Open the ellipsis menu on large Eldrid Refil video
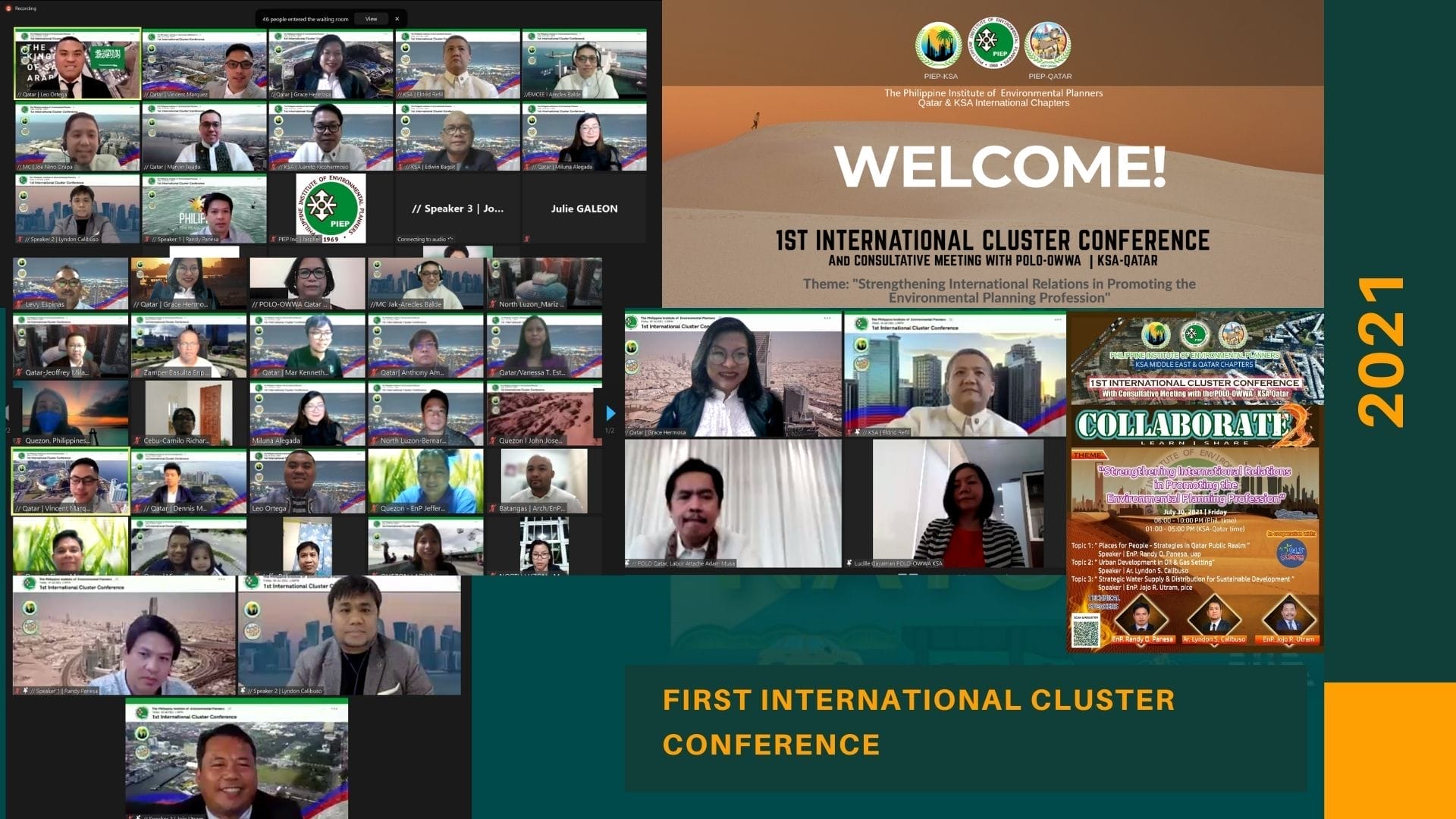This screenshot has width=1456, height=819. coord(1057,319)
